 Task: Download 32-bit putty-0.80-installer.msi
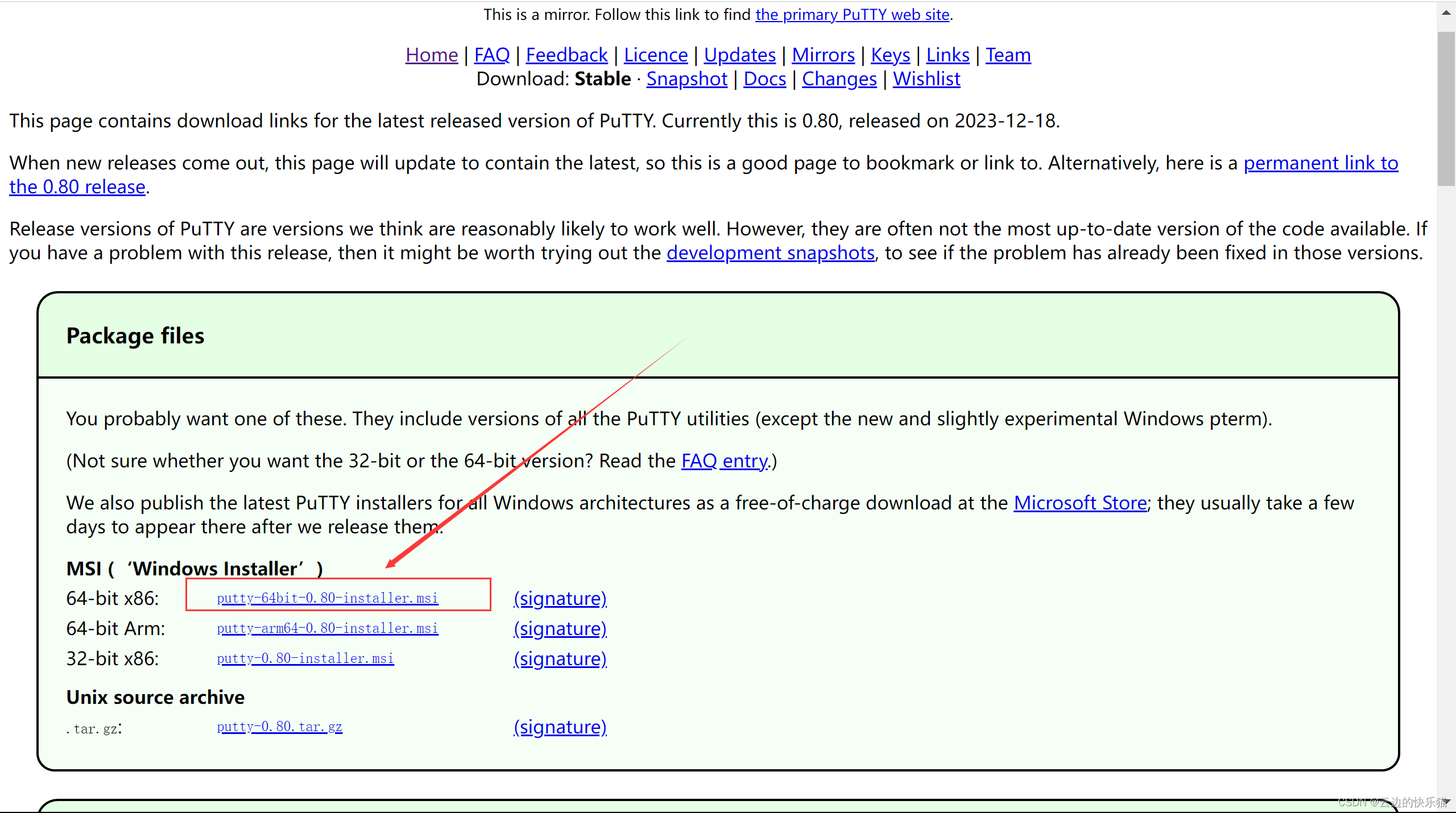(x=305, y=658)
